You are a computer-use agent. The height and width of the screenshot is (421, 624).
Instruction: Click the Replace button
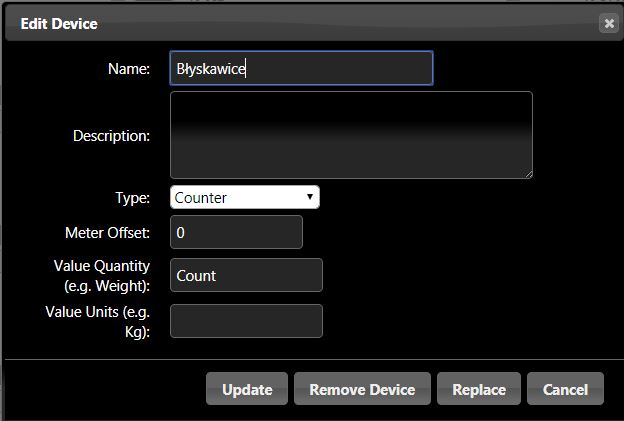479,389
